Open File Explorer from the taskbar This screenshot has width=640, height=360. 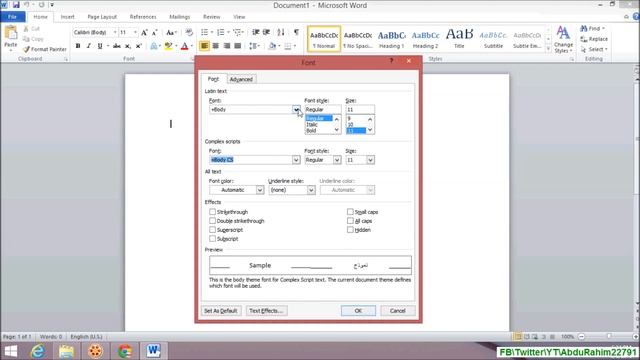click(66, 351)
